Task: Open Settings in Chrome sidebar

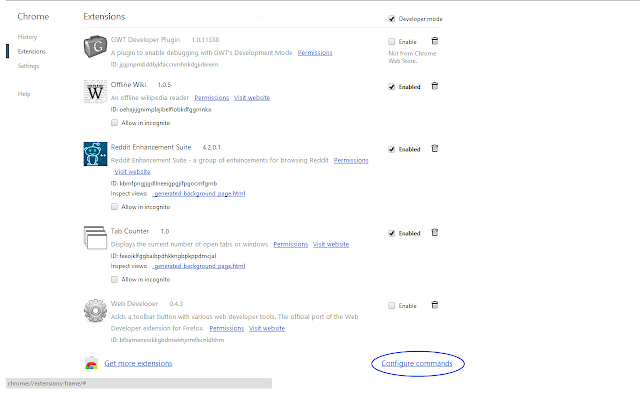Action: pyautogui.click(x=28, y=66)
